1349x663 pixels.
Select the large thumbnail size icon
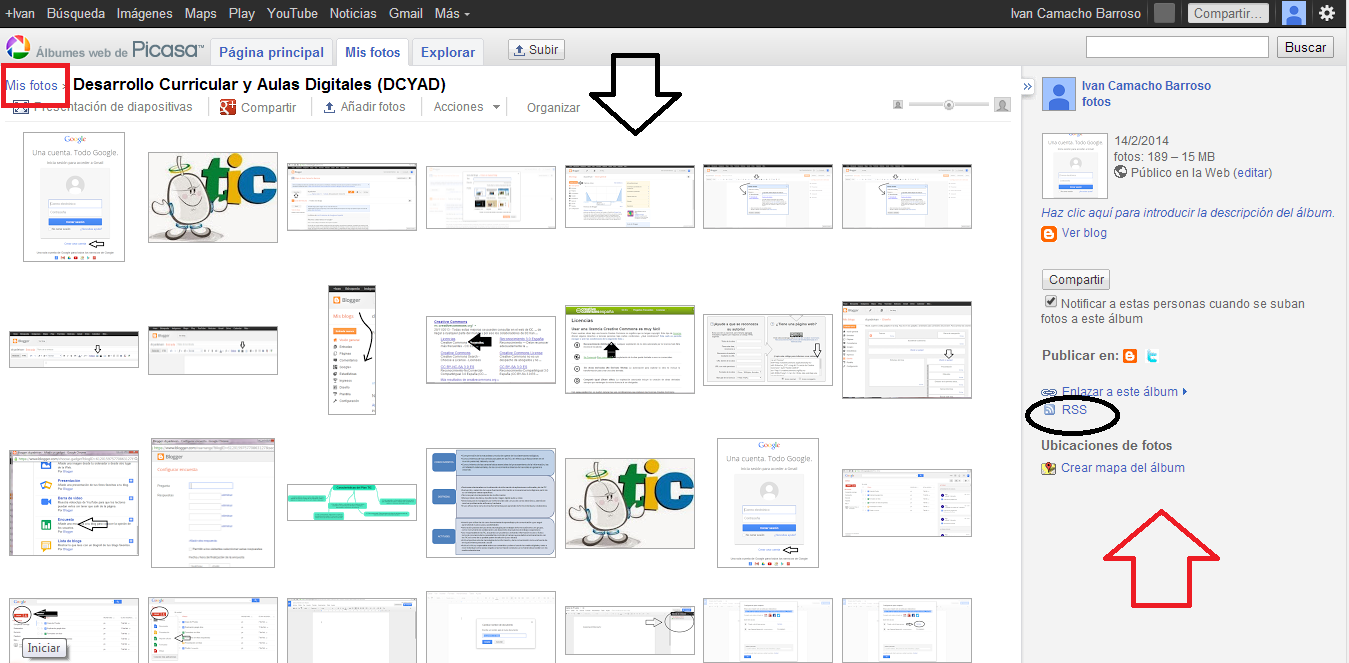click(1003, 104)
